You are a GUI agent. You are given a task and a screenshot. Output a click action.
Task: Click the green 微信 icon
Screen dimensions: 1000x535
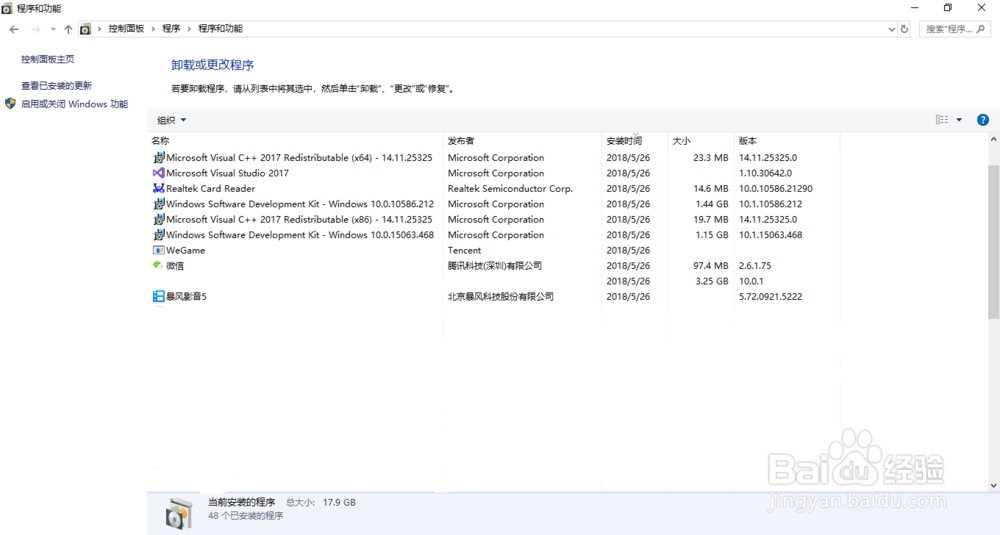click(x=158, y=265)
